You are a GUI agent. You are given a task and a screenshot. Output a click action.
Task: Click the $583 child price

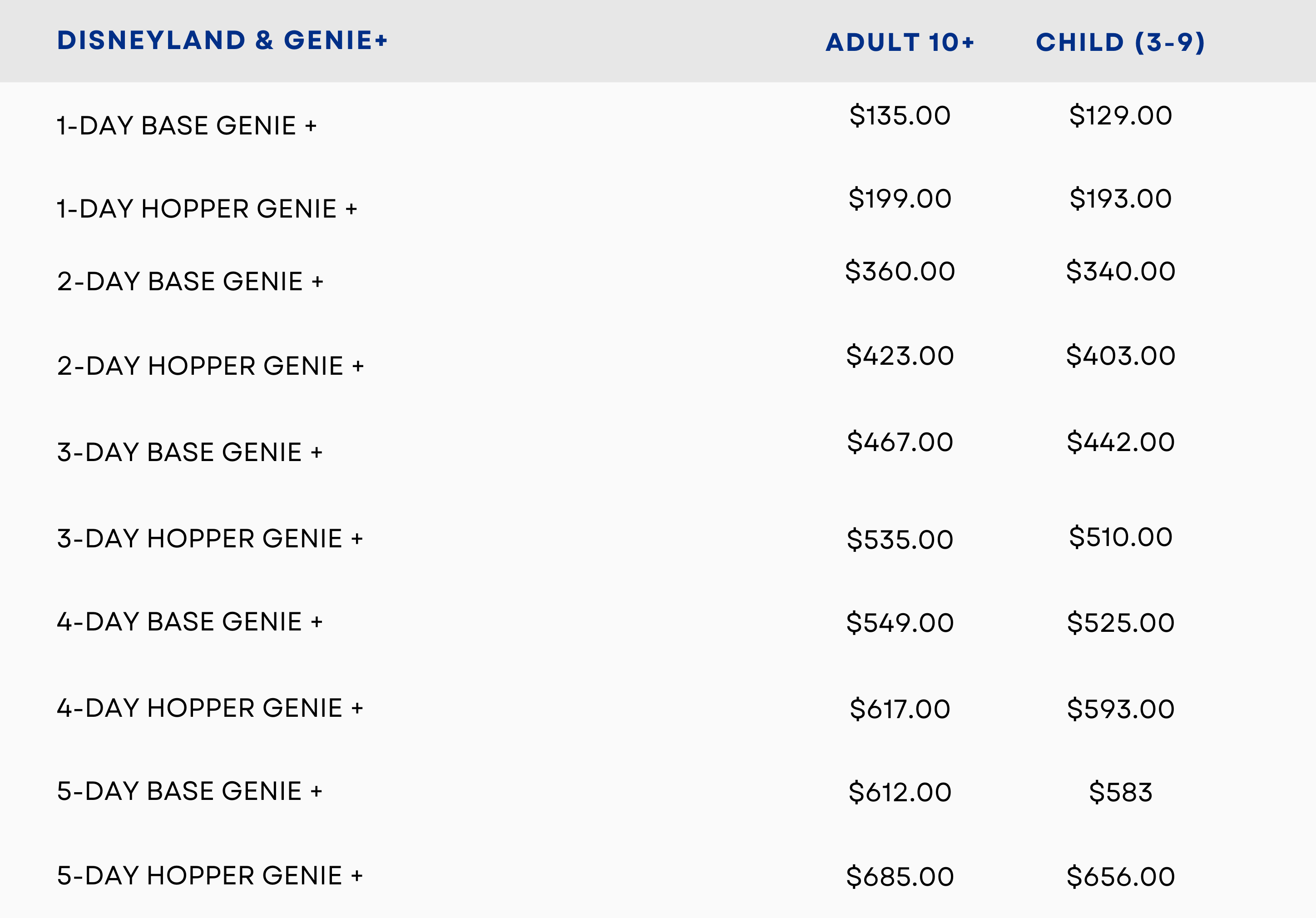(1121, 793)
